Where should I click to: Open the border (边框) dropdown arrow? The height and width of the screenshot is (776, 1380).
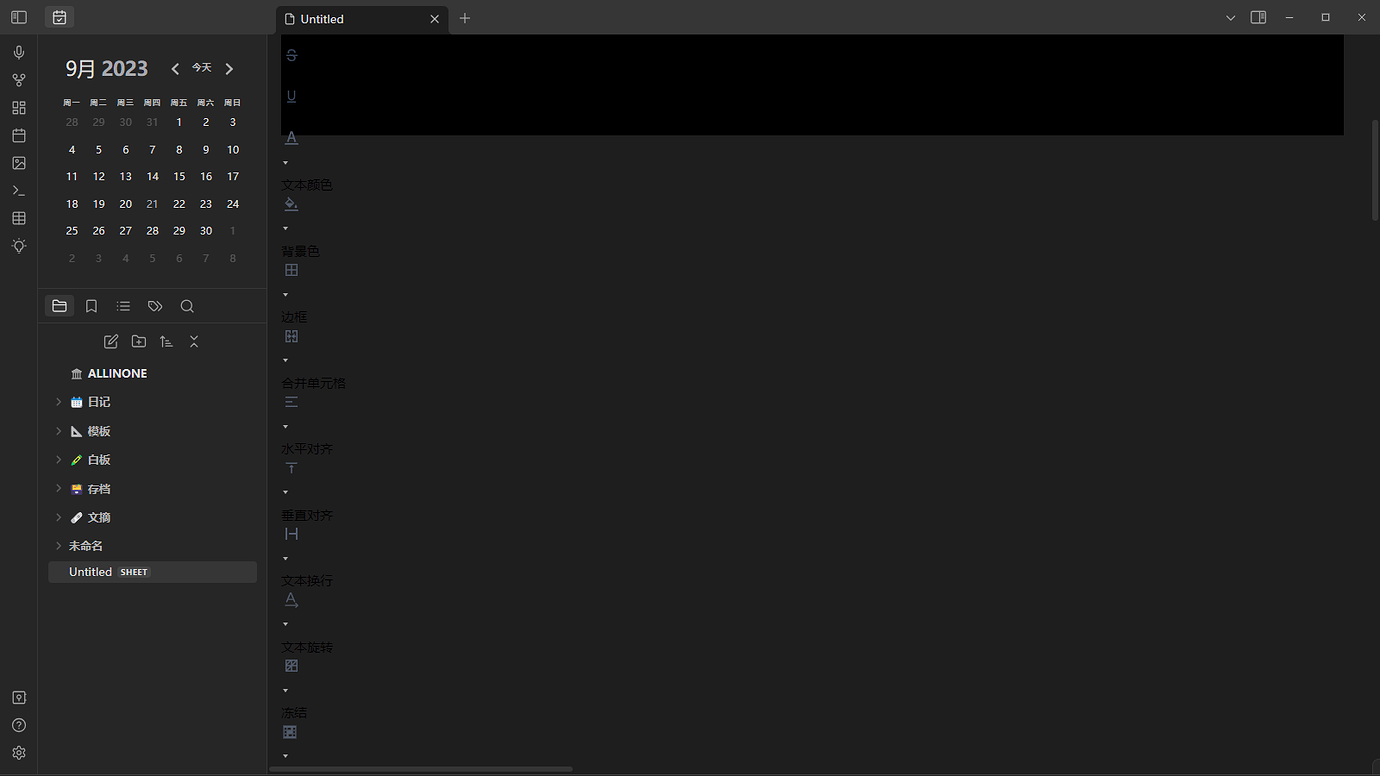(x=286, y=295)
